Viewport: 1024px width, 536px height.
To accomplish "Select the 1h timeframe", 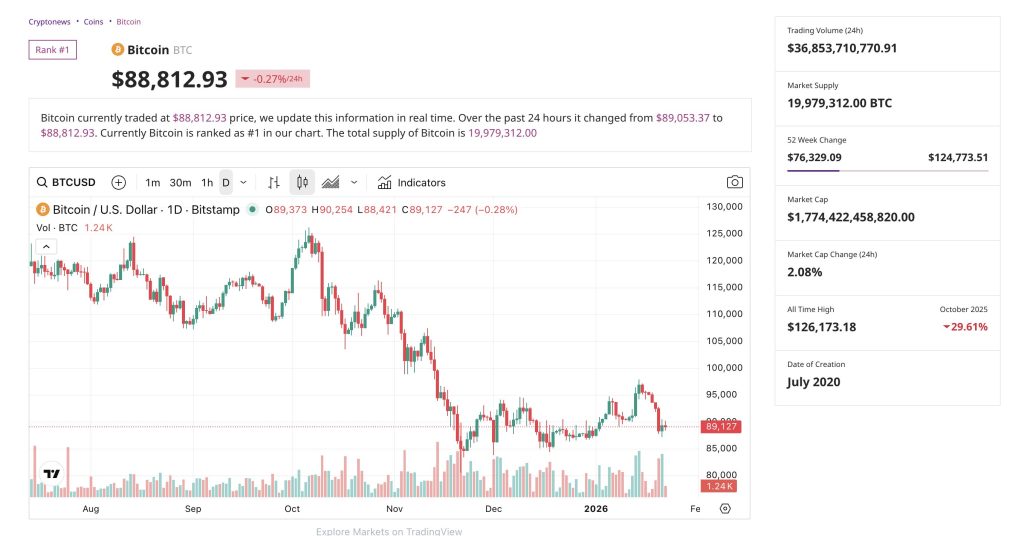I will [x=207, y=182].
